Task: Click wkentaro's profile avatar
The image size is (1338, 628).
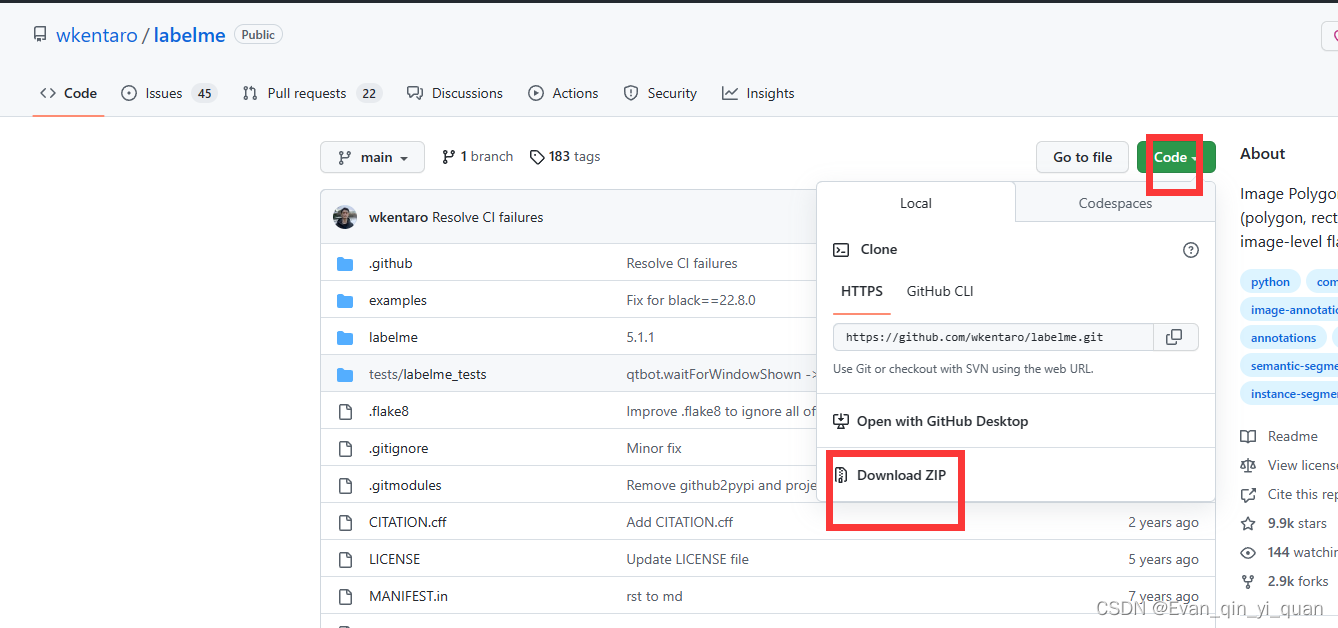Action: pyautogui.click(x=345, y=217)
